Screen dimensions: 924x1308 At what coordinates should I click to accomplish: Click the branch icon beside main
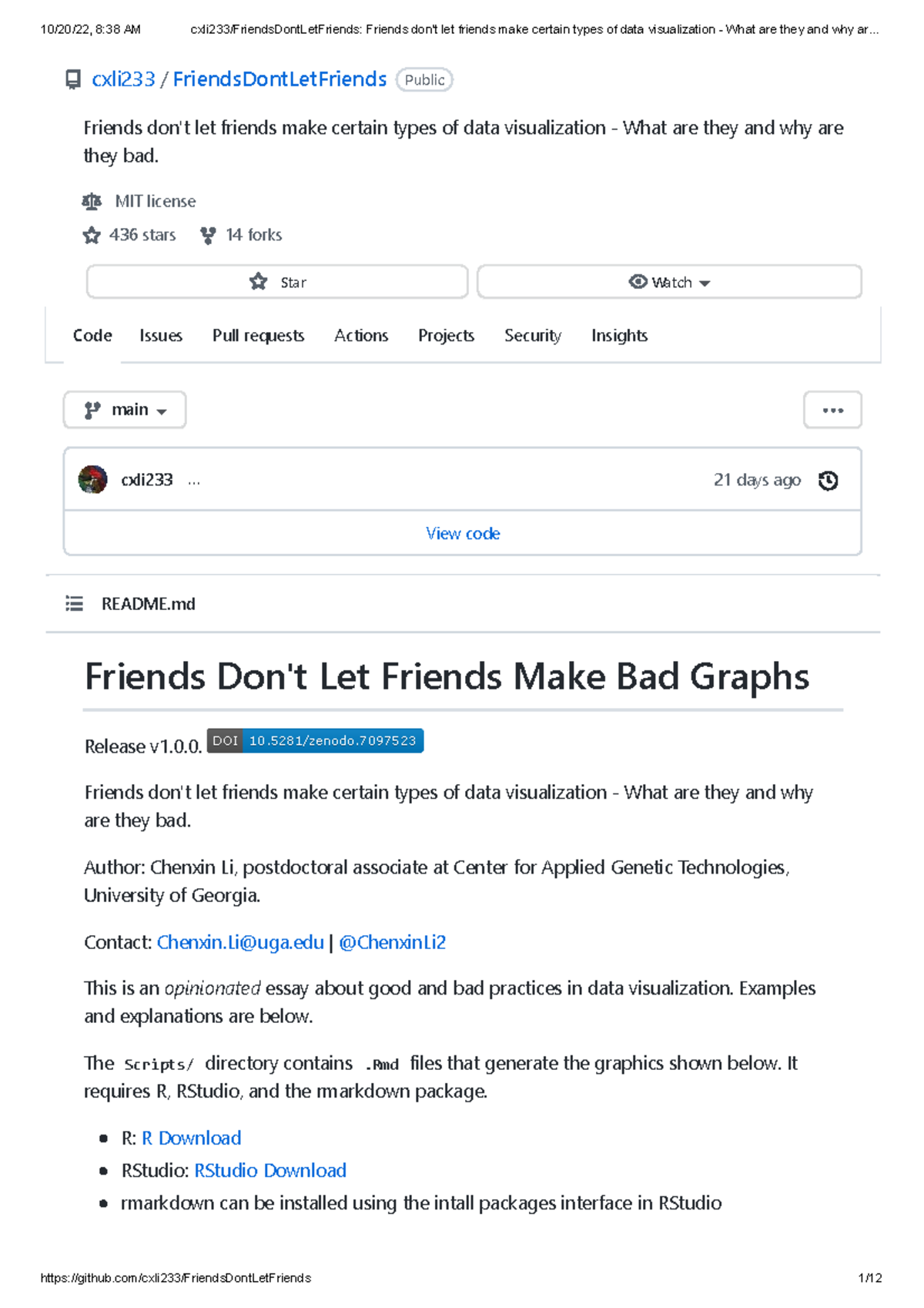[93, 409]
